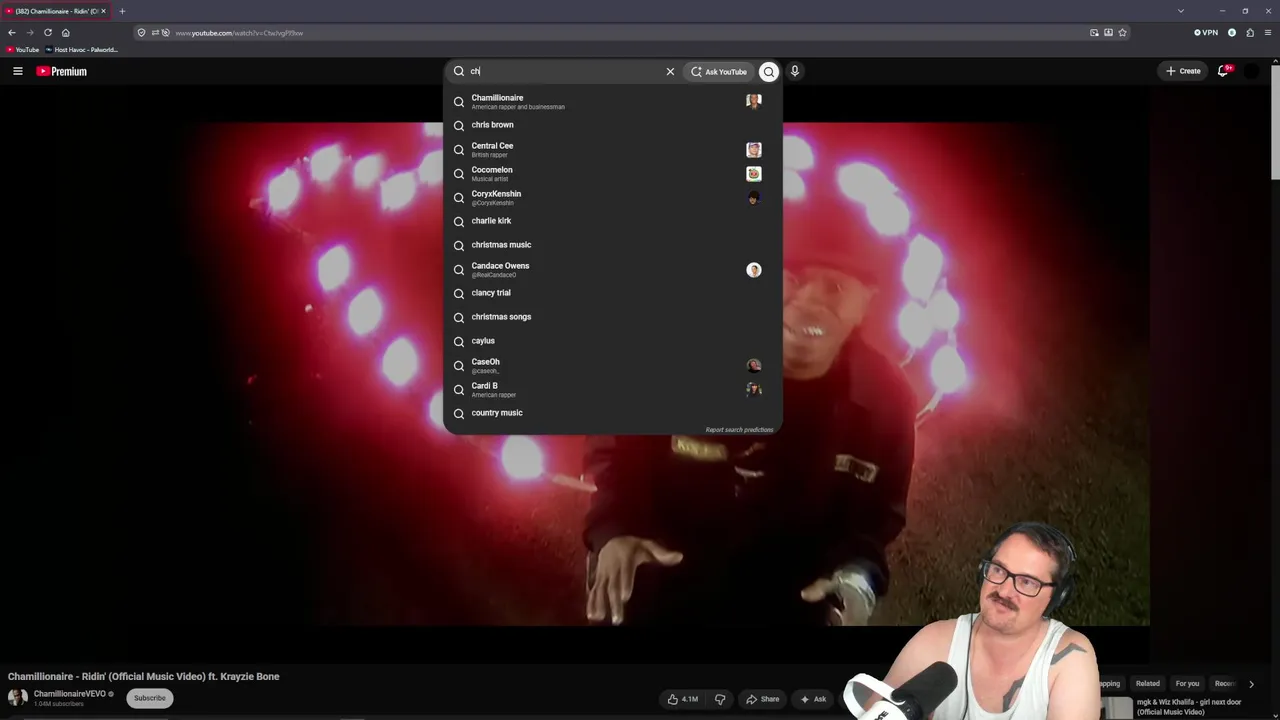Go back with browser back arrow
Viewport: 1280px width, 720px height.
(x=12, y=33)
